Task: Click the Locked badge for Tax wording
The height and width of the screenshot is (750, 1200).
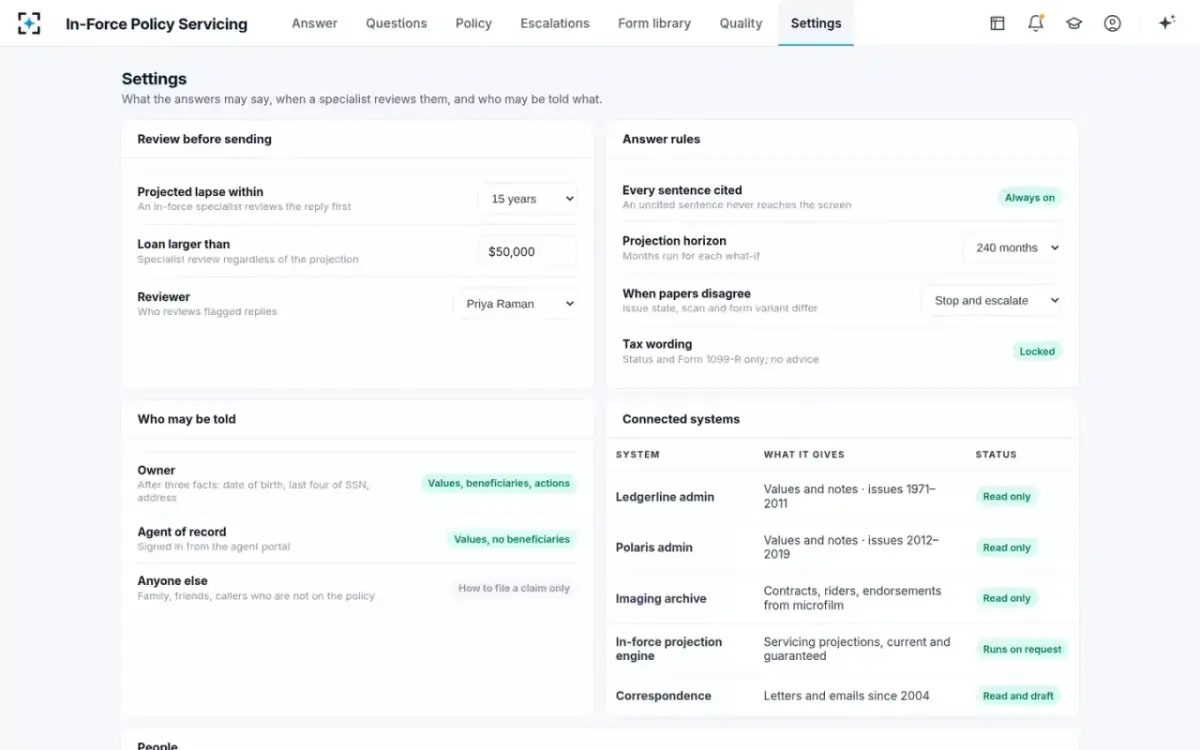Action: coord(1037,351)
